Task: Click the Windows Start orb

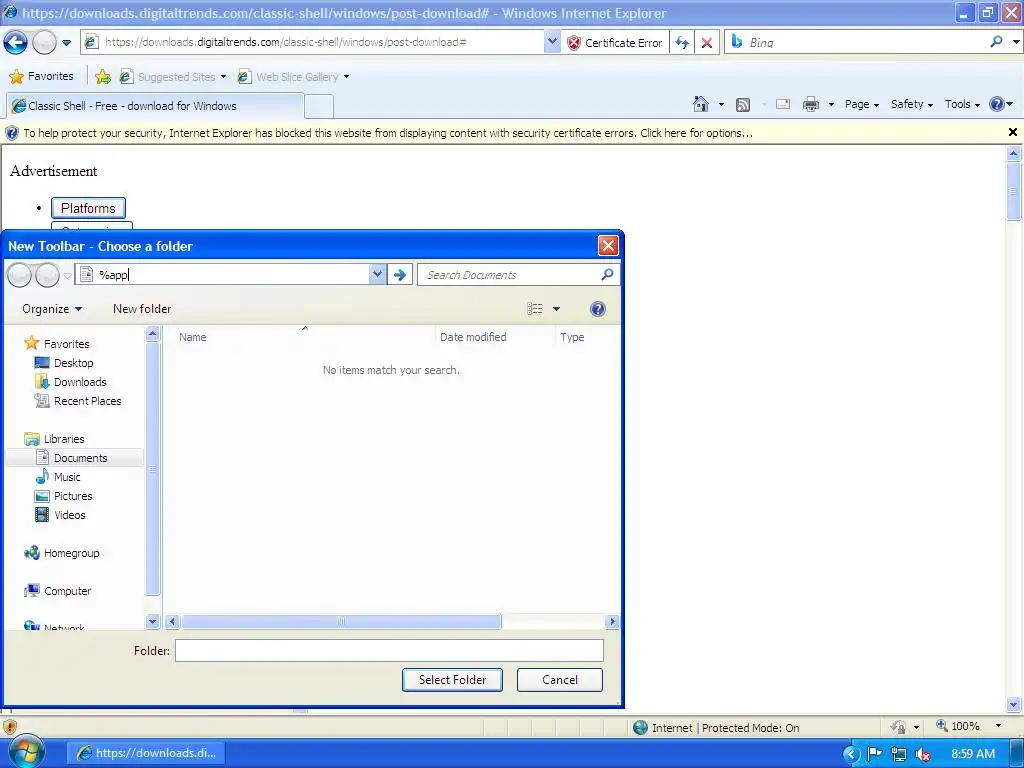Action: click(x=26, y=751)
